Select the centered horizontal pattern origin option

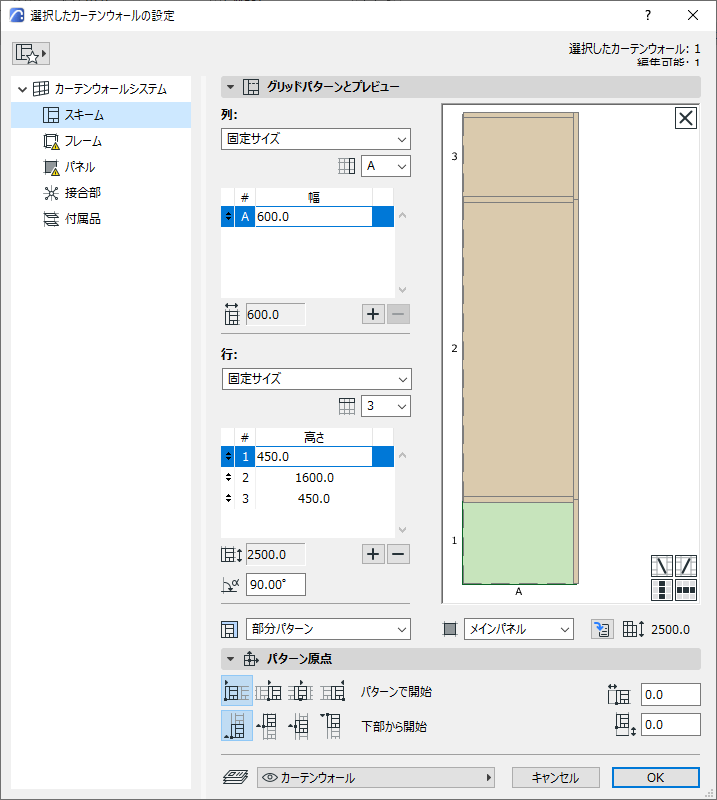point(301,691)
